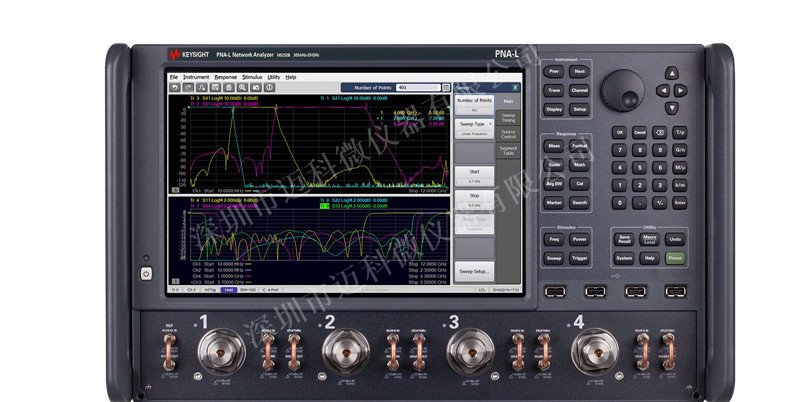Image resolution: width=800 pixels, height=402 pixels.
Task: Push the Avg BW key
Action: click(x=554, y=184)
